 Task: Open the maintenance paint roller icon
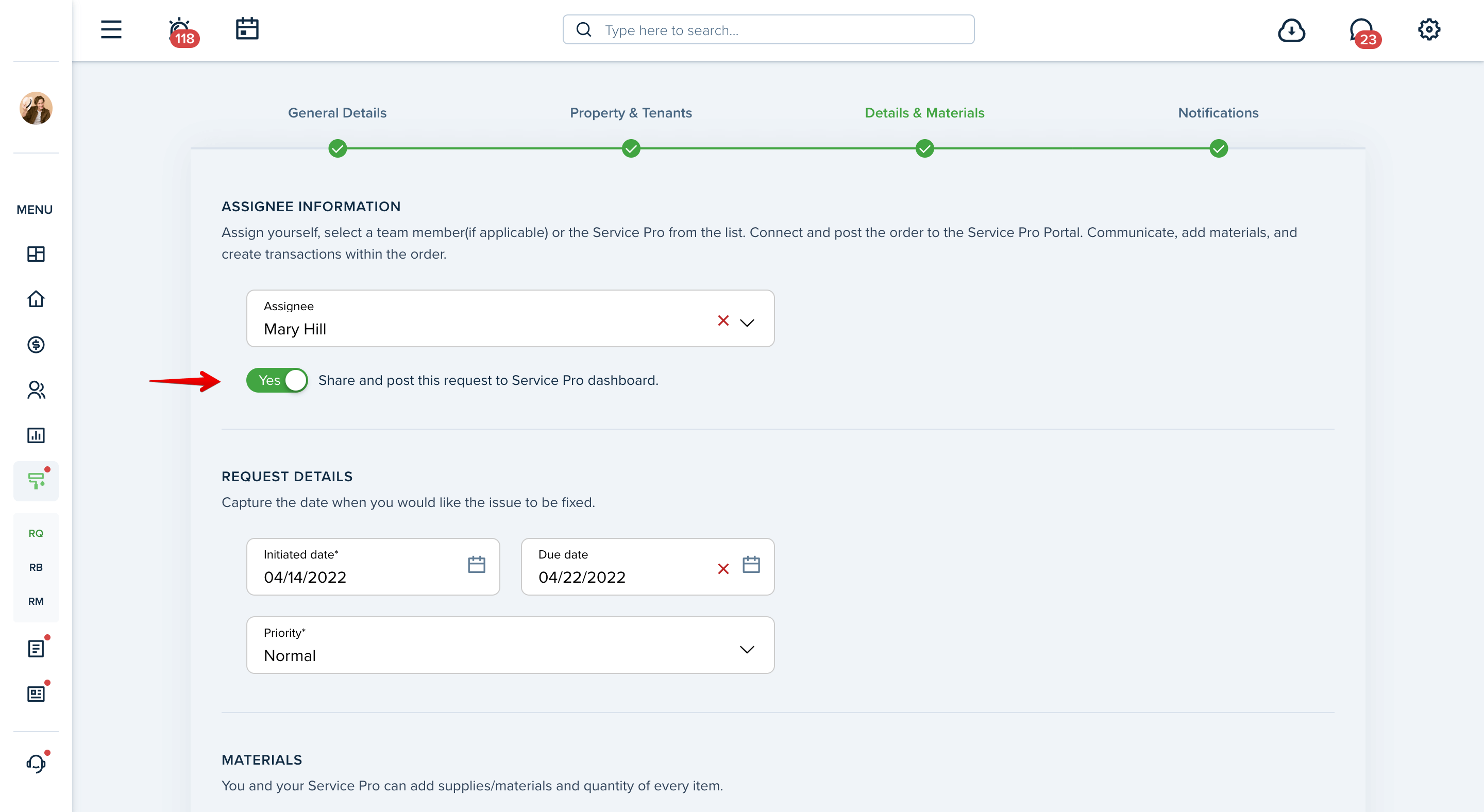(36, 481)
